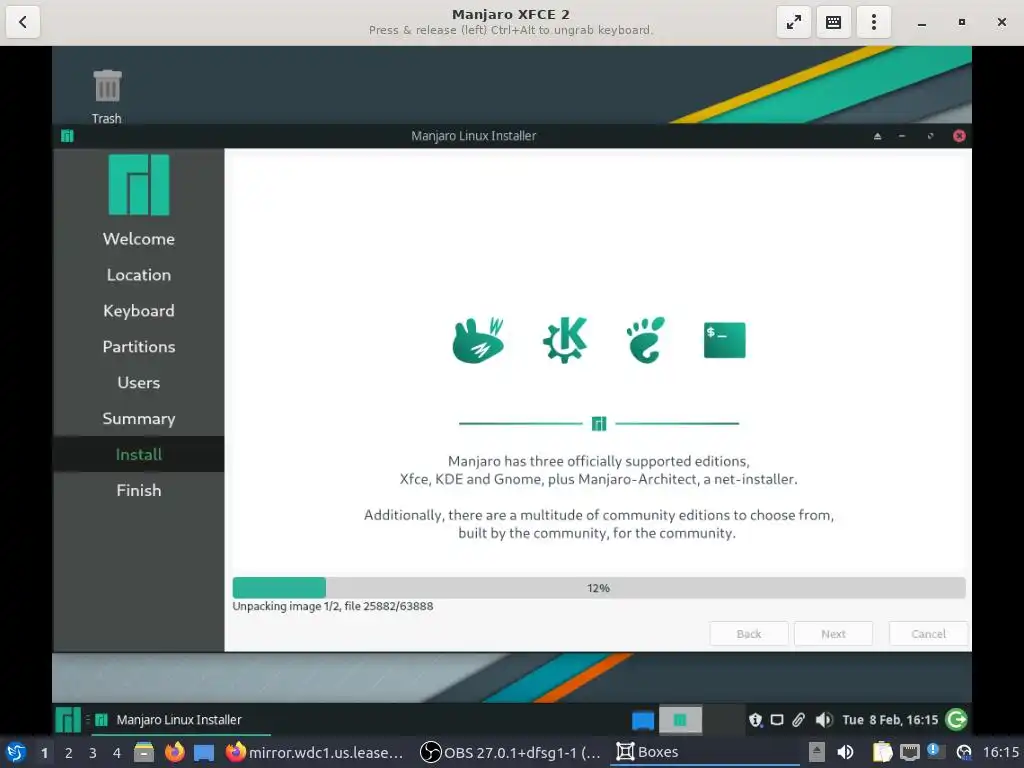Open the keyboard shortcuts button in Boxes
Viewport: 1024px width, 768px height.
click(833, 22)
